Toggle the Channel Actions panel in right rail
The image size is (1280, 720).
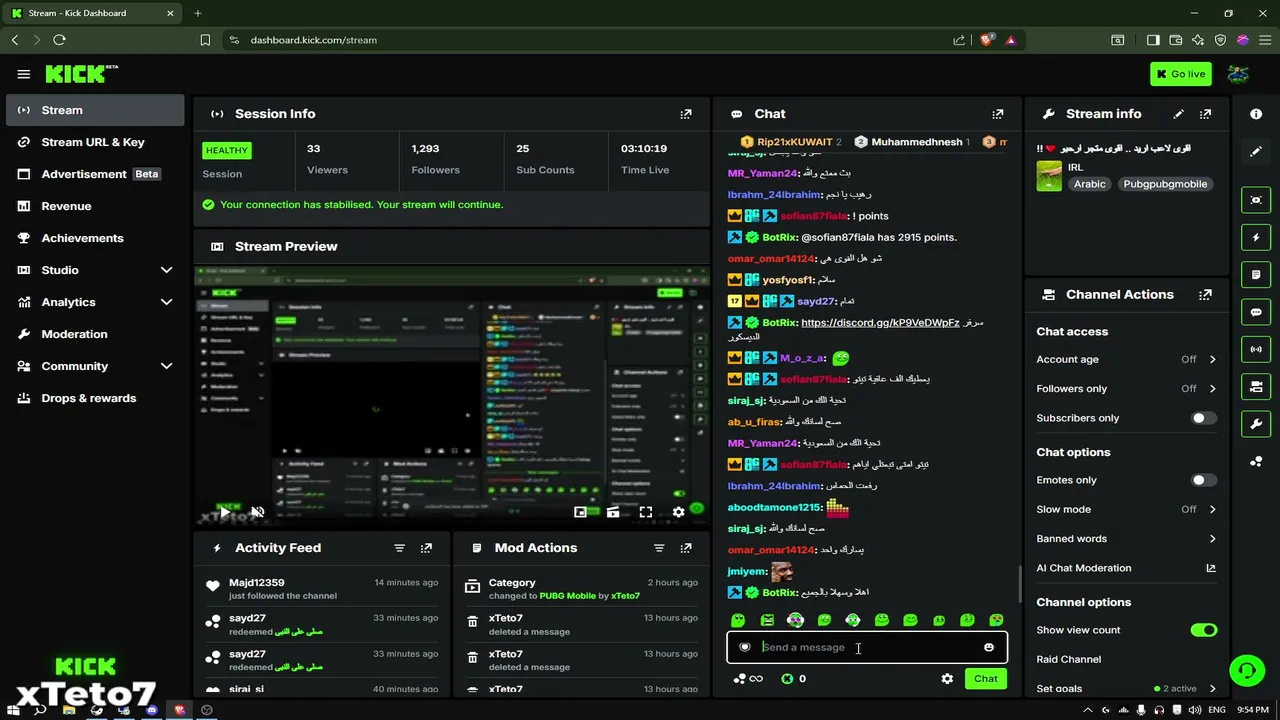[1256, 386]
